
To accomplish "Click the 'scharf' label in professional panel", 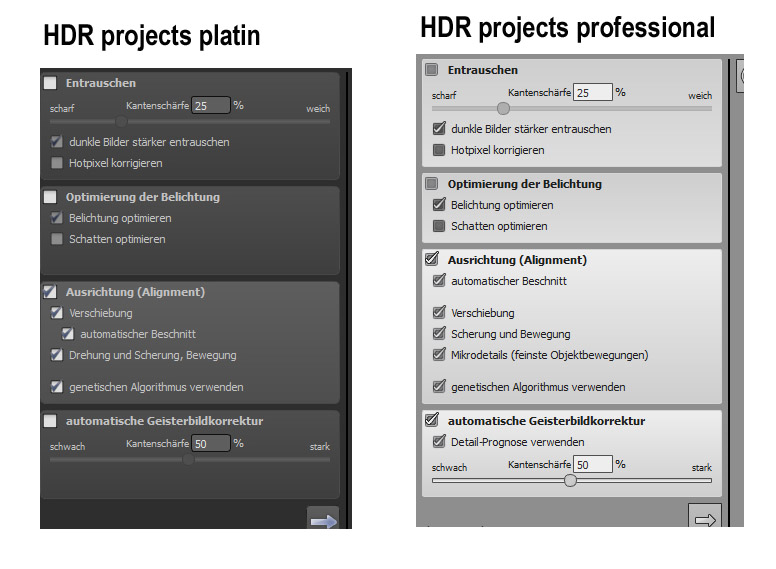I will 444,95.
